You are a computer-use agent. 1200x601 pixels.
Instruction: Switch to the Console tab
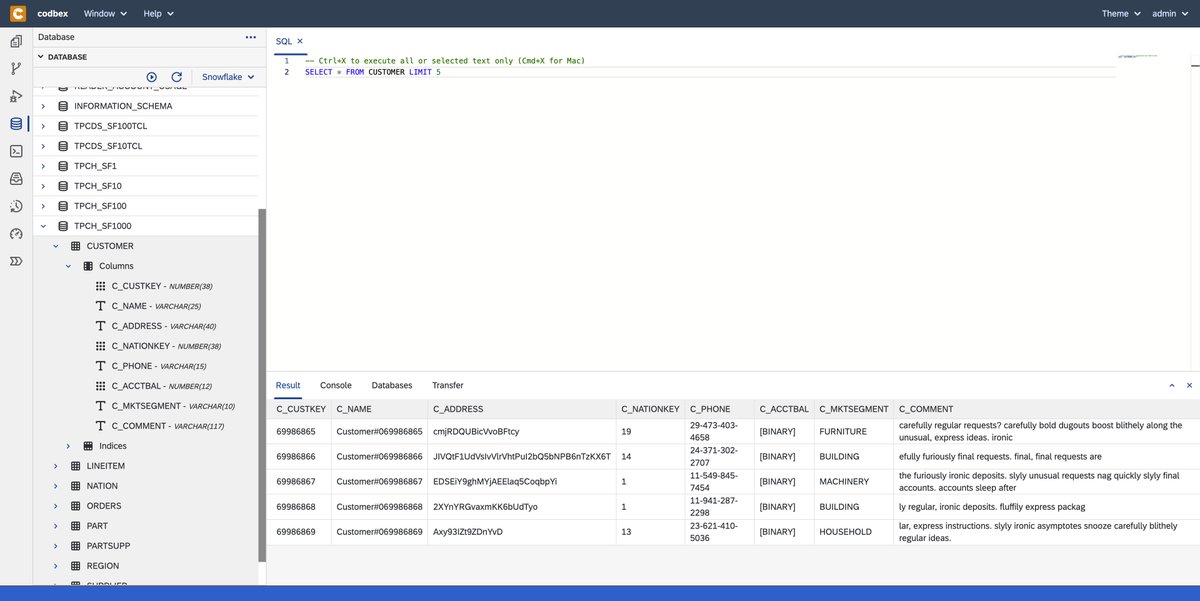336,385
